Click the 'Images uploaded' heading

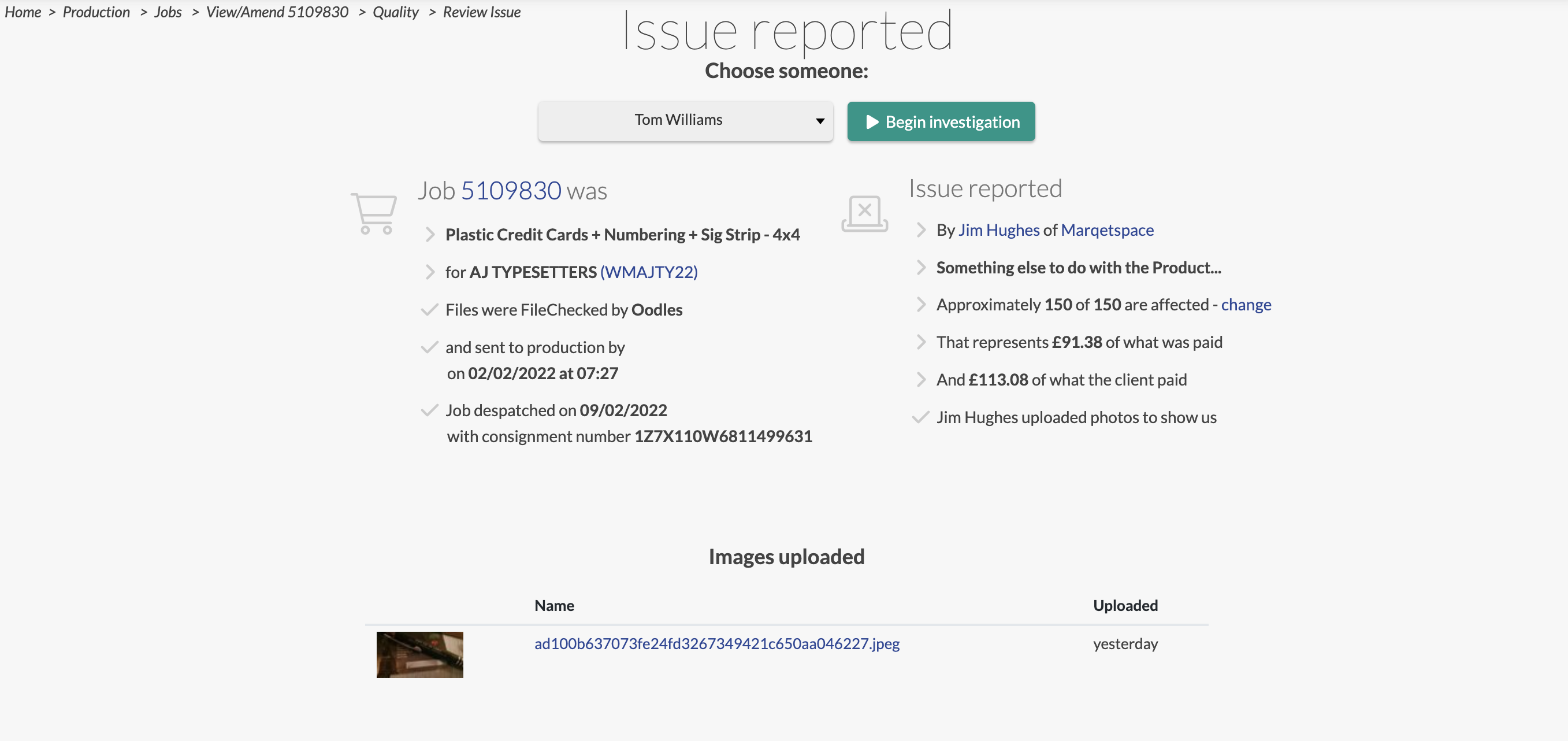pos(786,557)
